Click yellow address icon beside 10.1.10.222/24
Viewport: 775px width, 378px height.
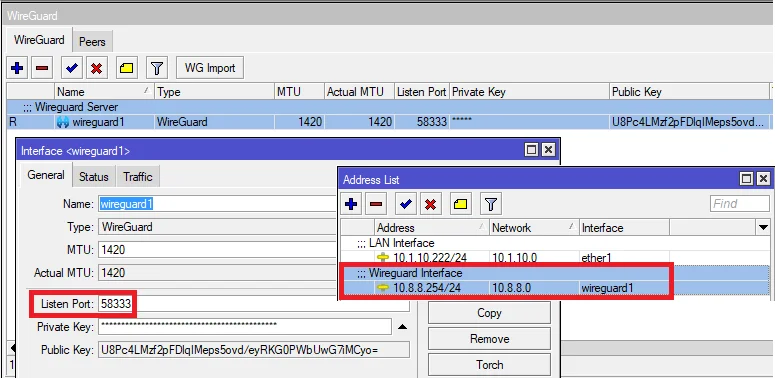pos(383,257)
